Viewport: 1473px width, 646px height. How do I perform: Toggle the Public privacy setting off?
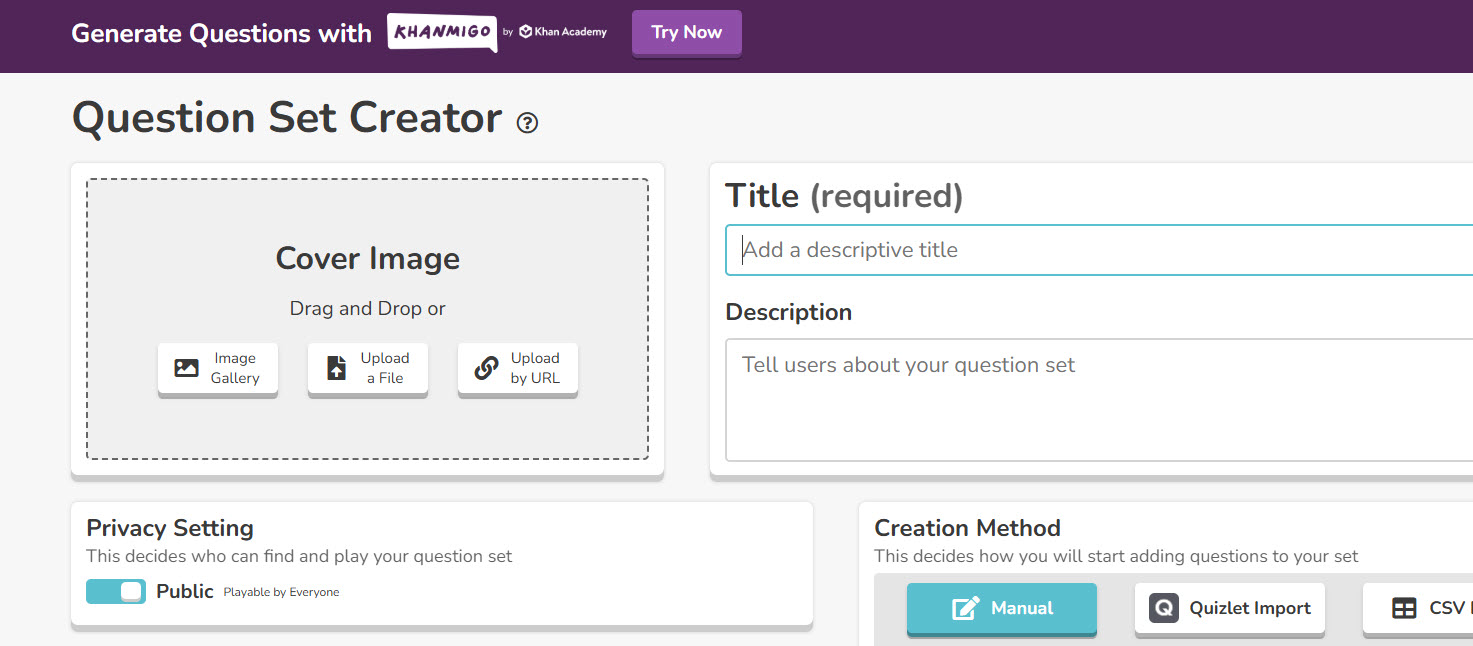[x=115, y=591]
